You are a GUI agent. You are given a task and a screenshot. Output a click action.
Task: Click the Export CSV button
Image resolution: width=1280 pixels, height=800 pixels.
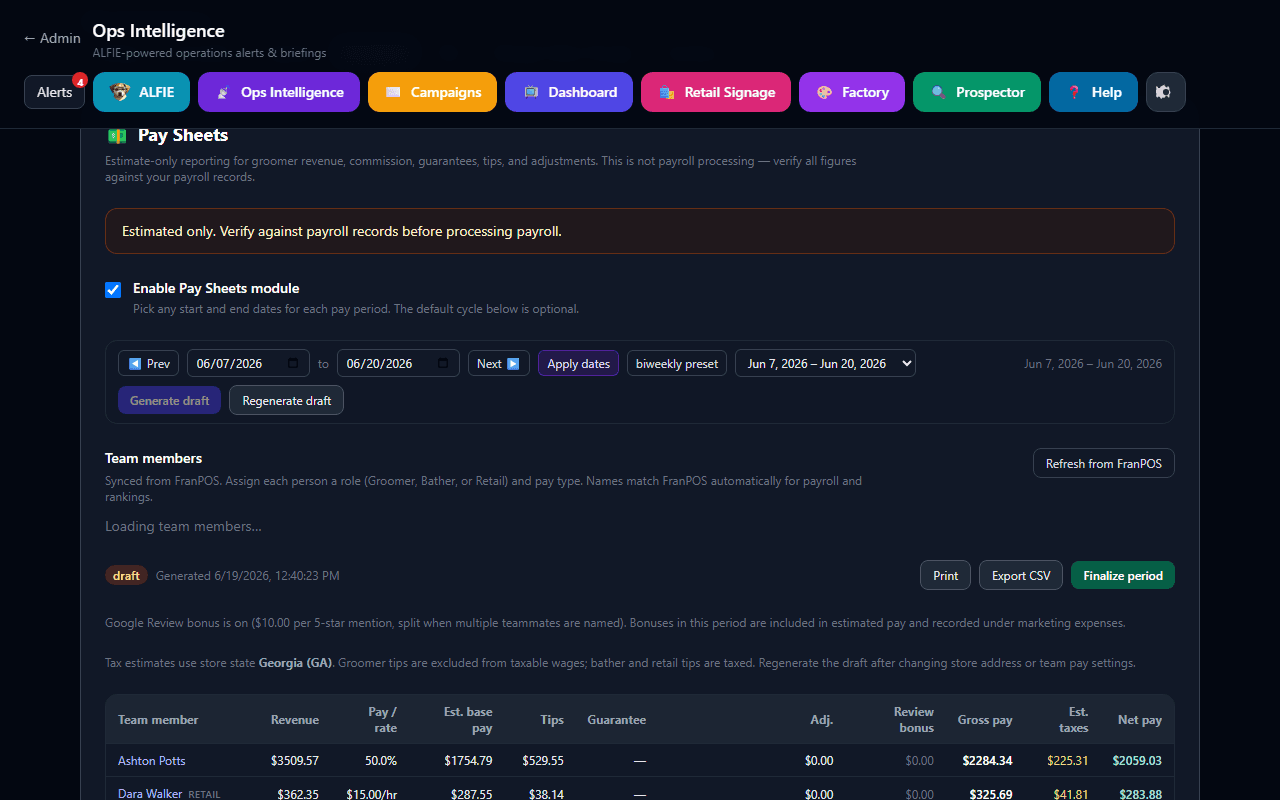(1021, 575)
